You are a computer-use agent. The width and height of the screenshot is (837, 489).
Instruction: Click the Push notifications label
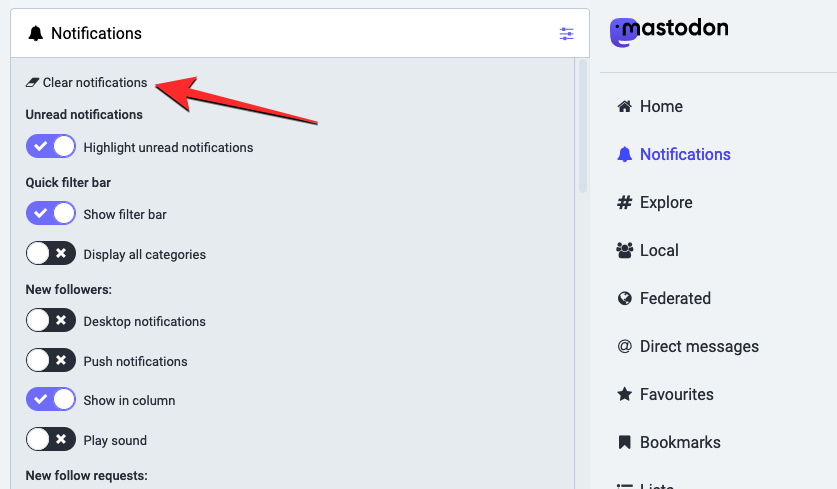[x=136, y=361]
